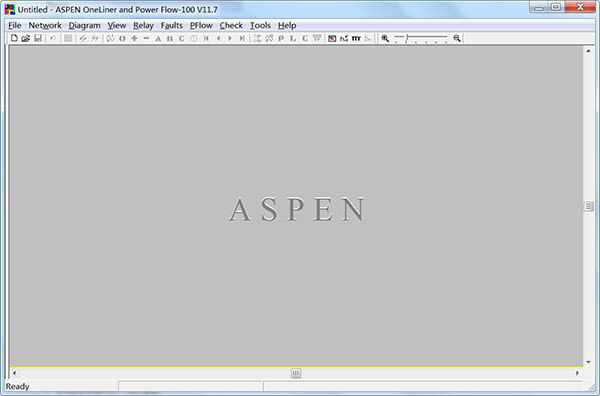Image resolution: width=600 pixels, height=396 pixels.
Task: Click the last-fault skip-to-end icon
Action: [x=242, y=38]
